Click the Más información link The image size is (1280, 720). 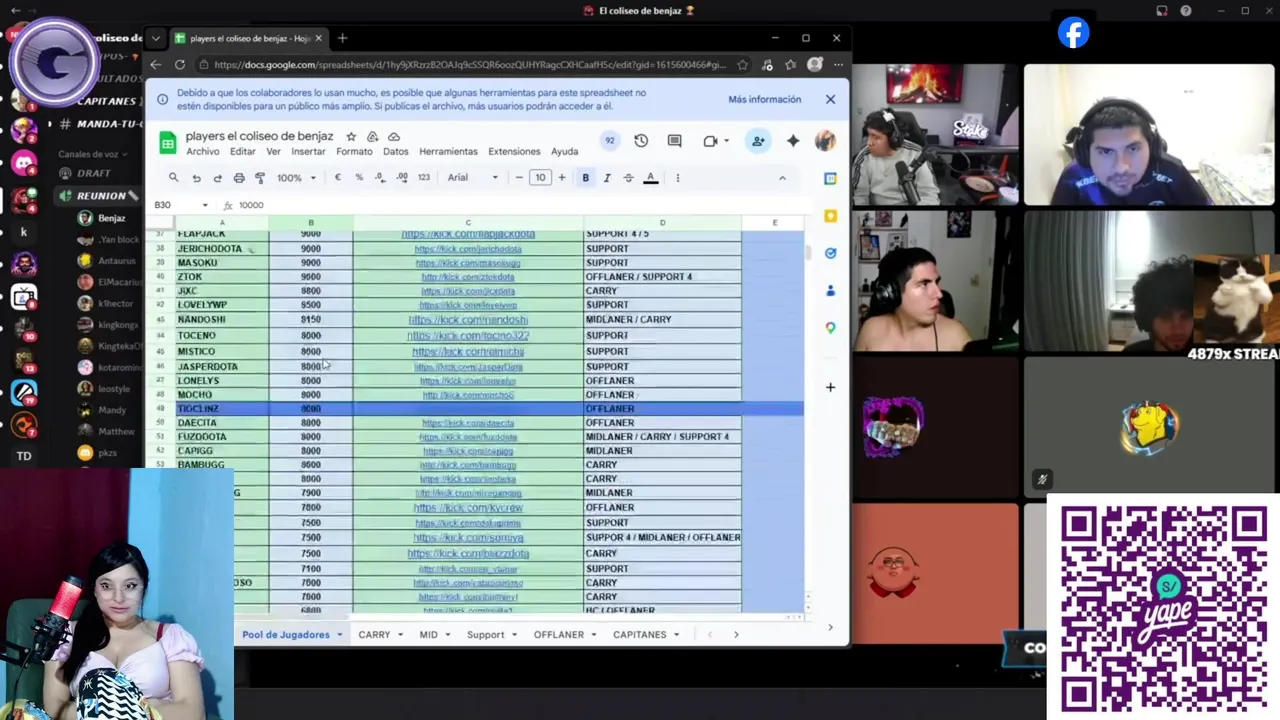[765, 100]
